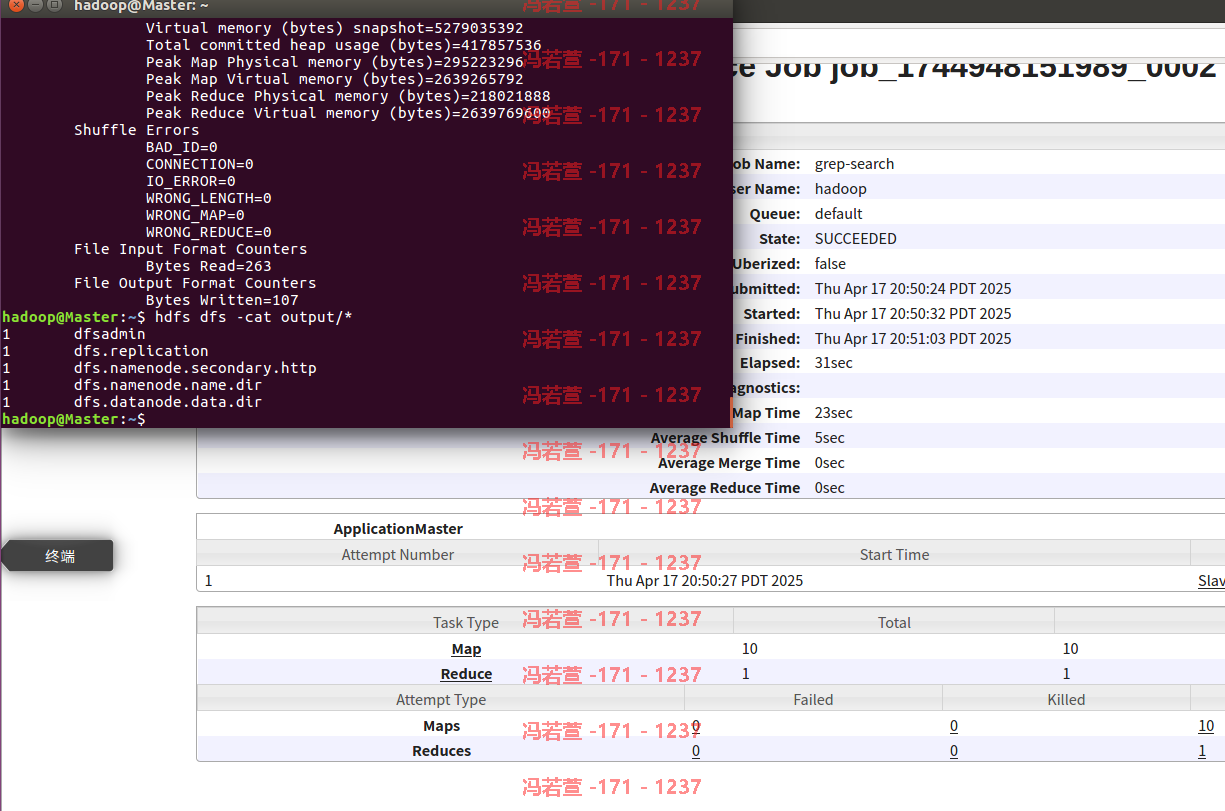The width and height of the screenshot is (1225, 811).
Task: Click the dfsadmin output line in terminal
Action: click(109, 334)
